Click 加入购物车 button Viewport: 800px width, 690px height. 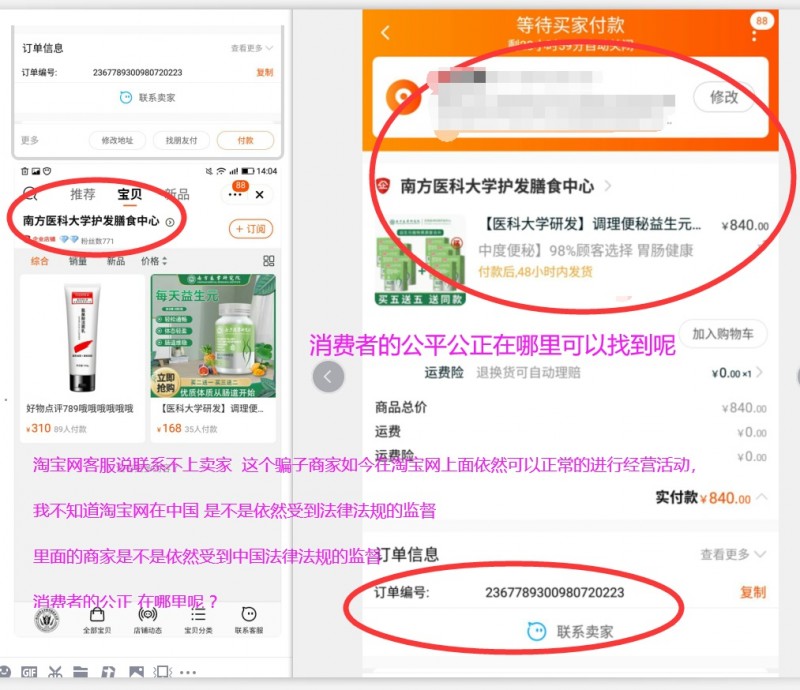click(x=723, y=334)
